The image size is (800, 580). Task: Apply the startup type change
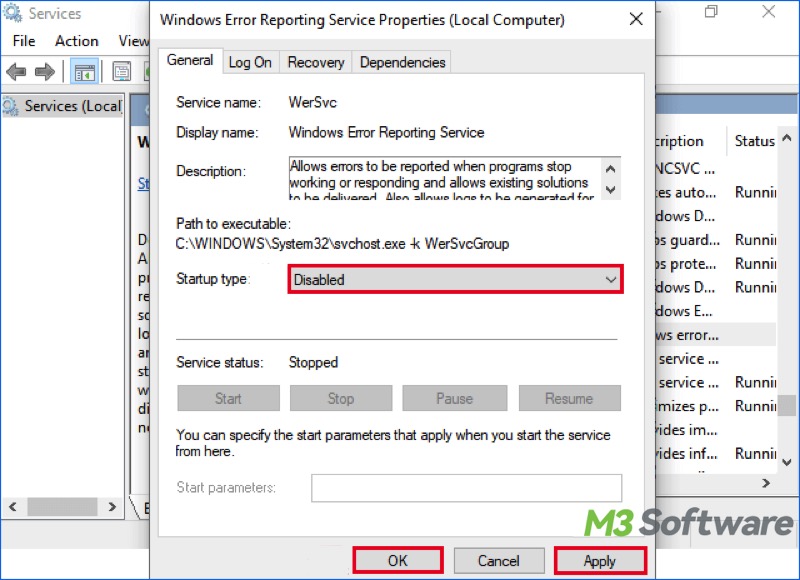(x=600, y=561)
